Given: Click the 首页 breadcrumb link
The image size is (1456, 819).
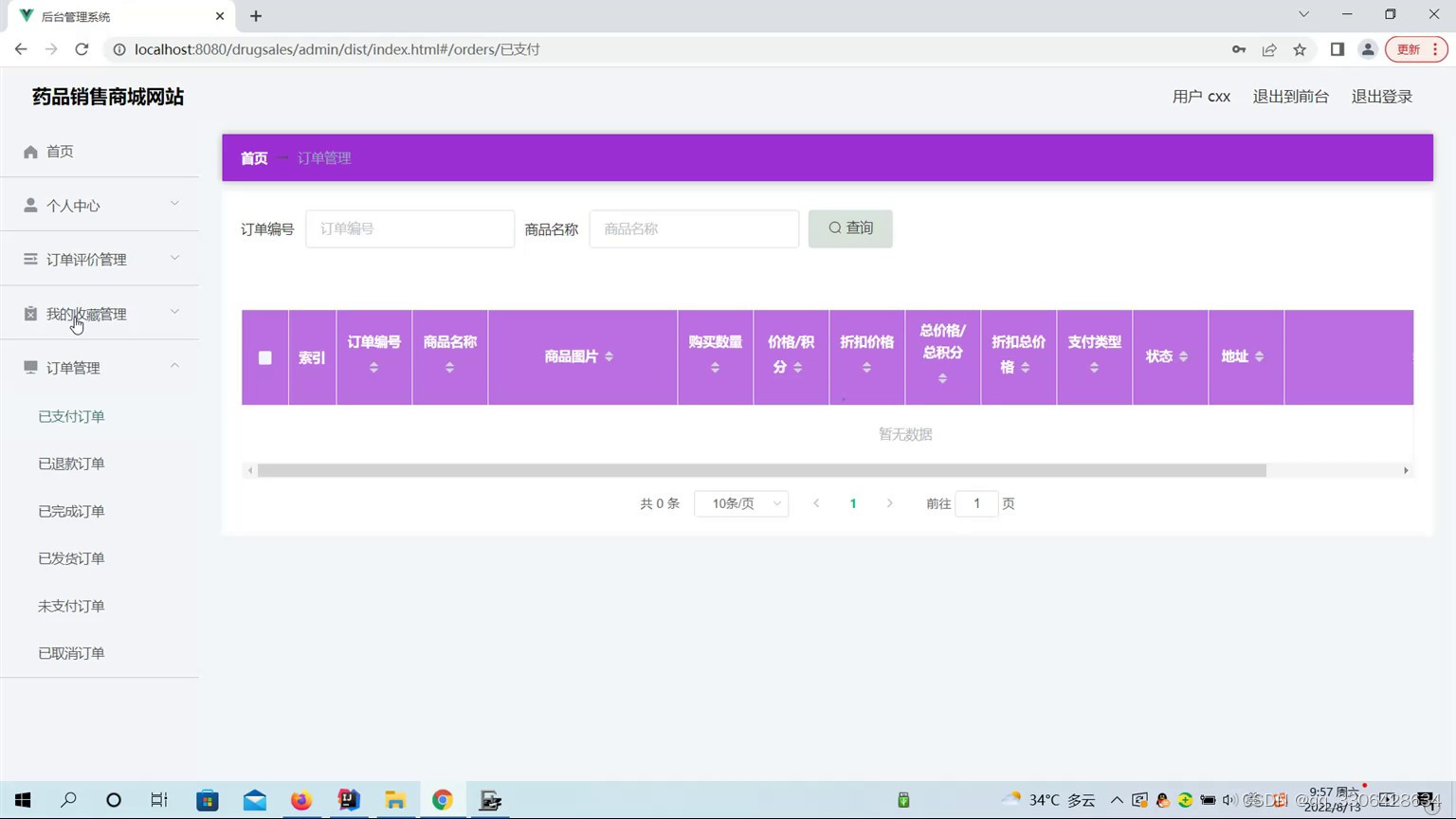Looking at the screenshot, I should point(254,158).
